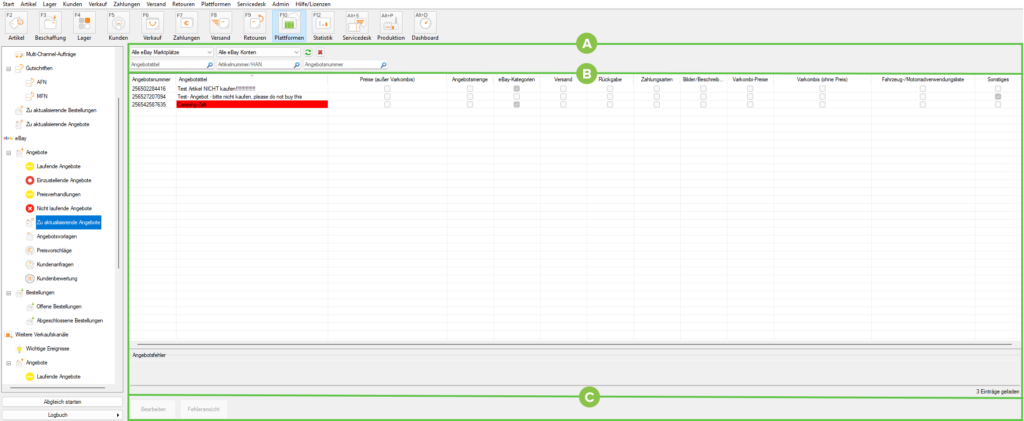Open the Logbuch button menu
This screenshot has width=1024, height=421.
(x=61, y=413)
